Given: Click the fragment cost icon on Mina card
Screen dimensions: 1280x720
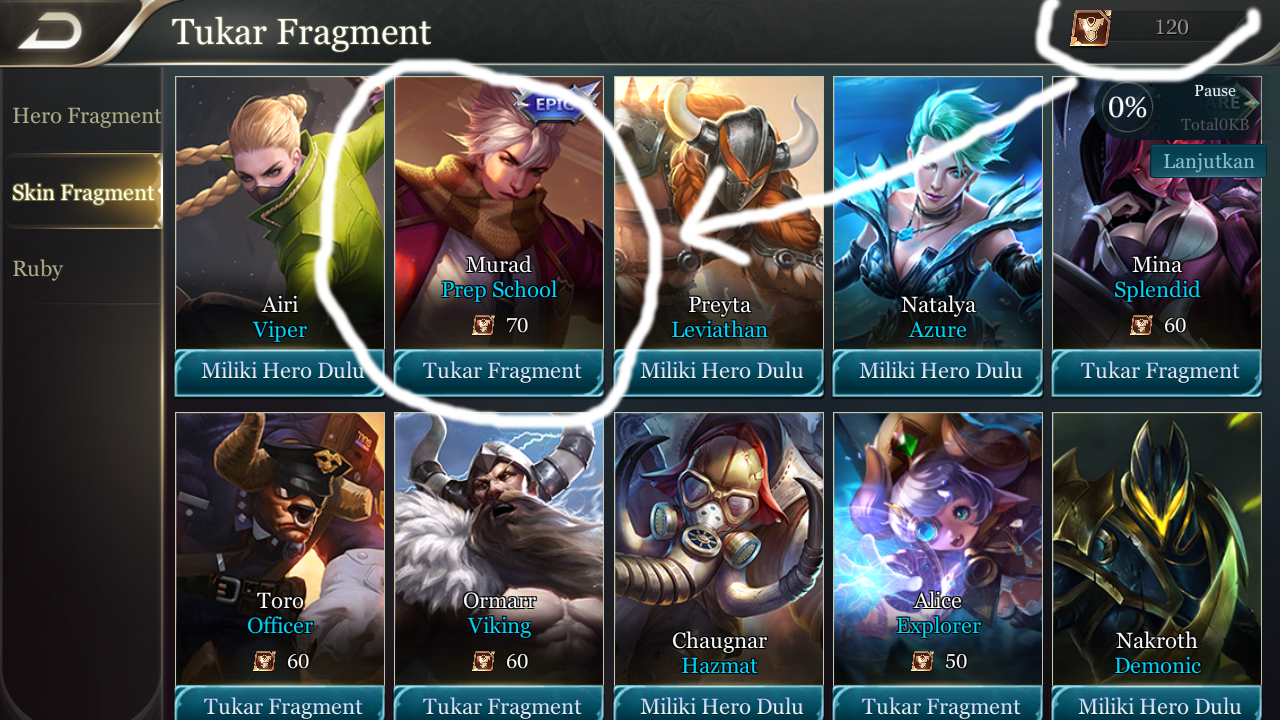Looking at the screenshot, I should tap(1142, 325).
